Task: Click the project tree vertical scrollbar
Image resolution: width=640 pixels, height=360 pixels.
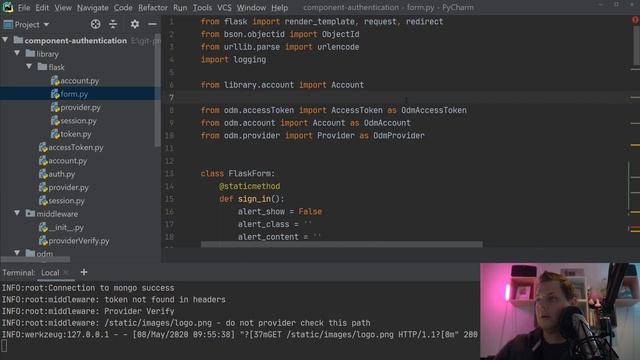Action: 158,90
